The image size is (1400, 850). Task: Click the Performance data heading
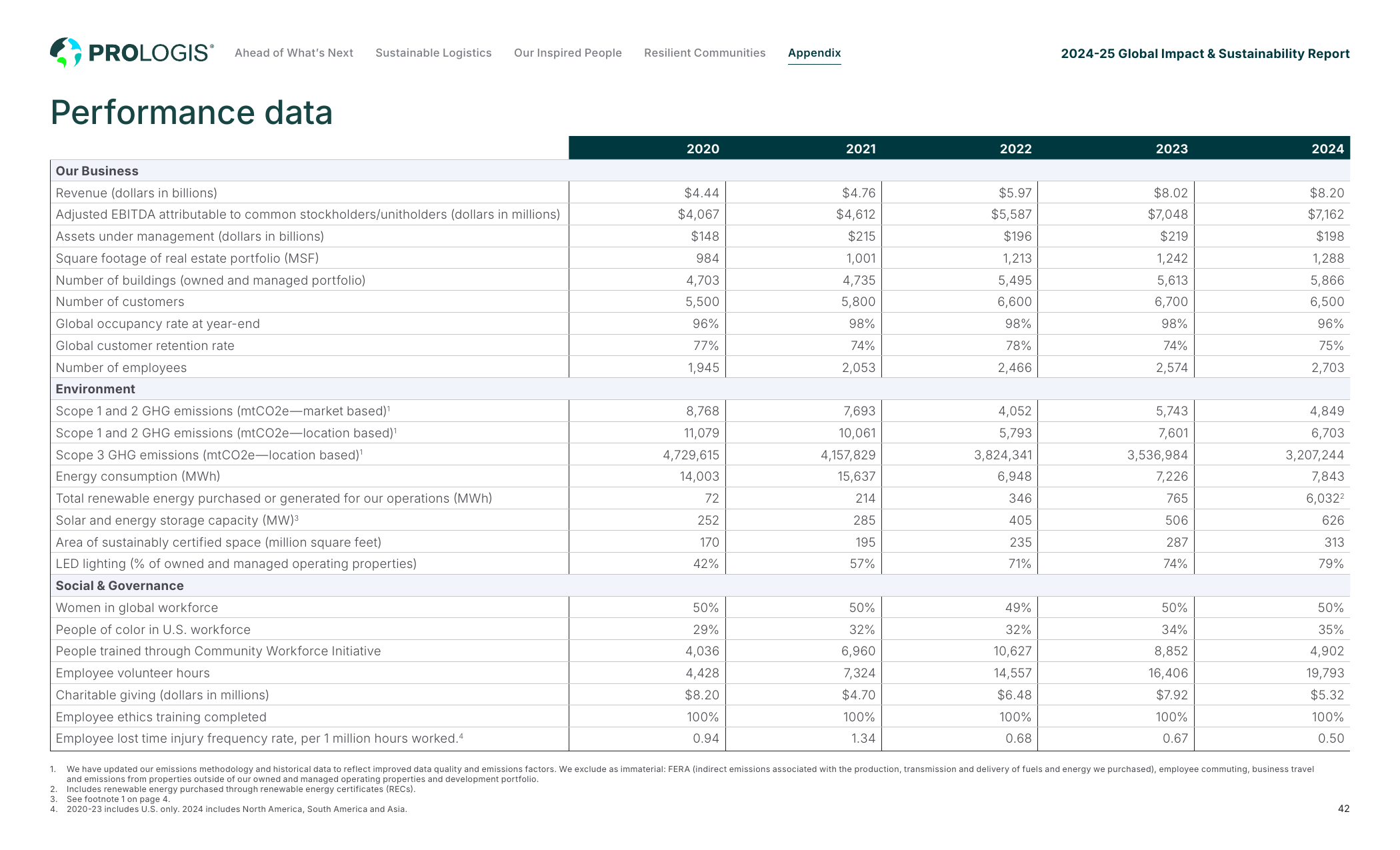(191, 112)
